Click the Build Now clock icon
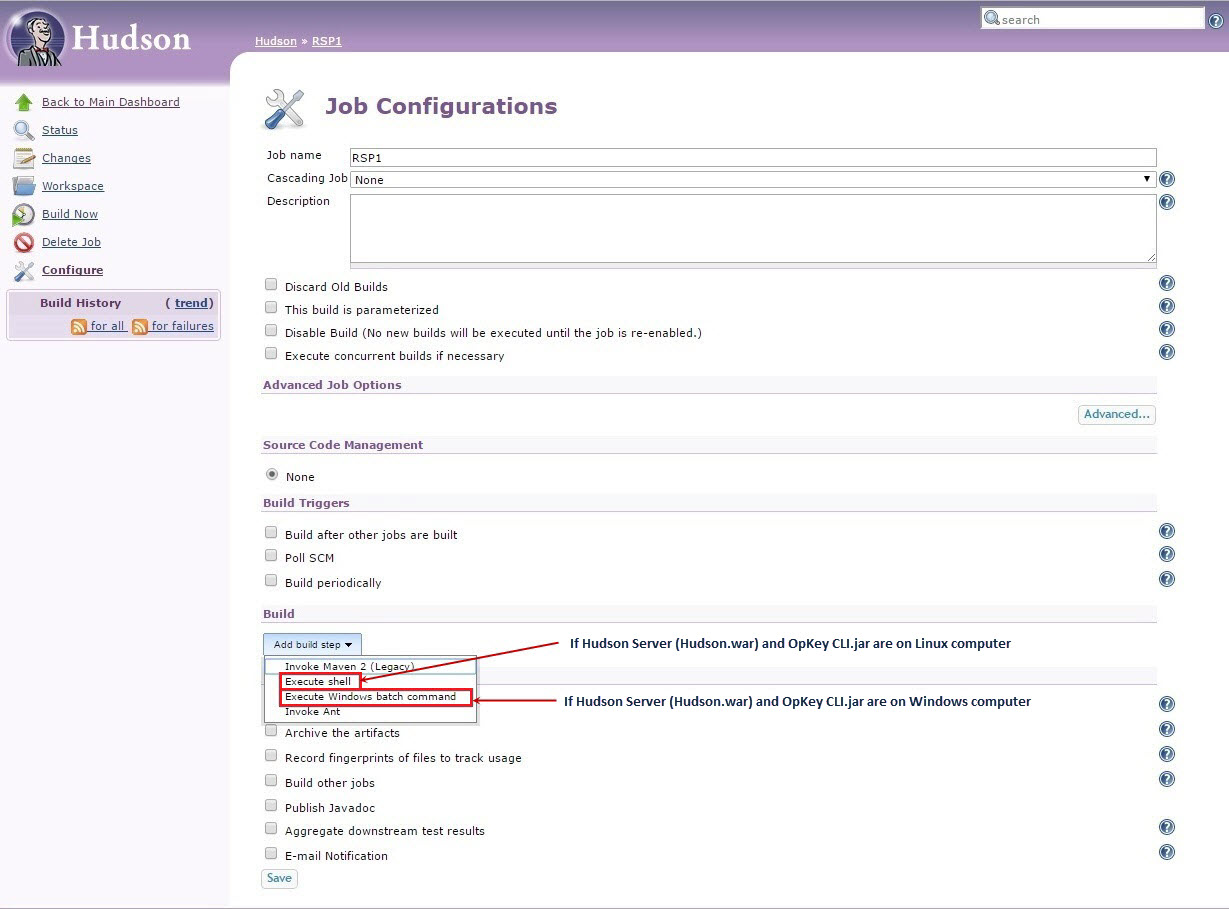 24,214
